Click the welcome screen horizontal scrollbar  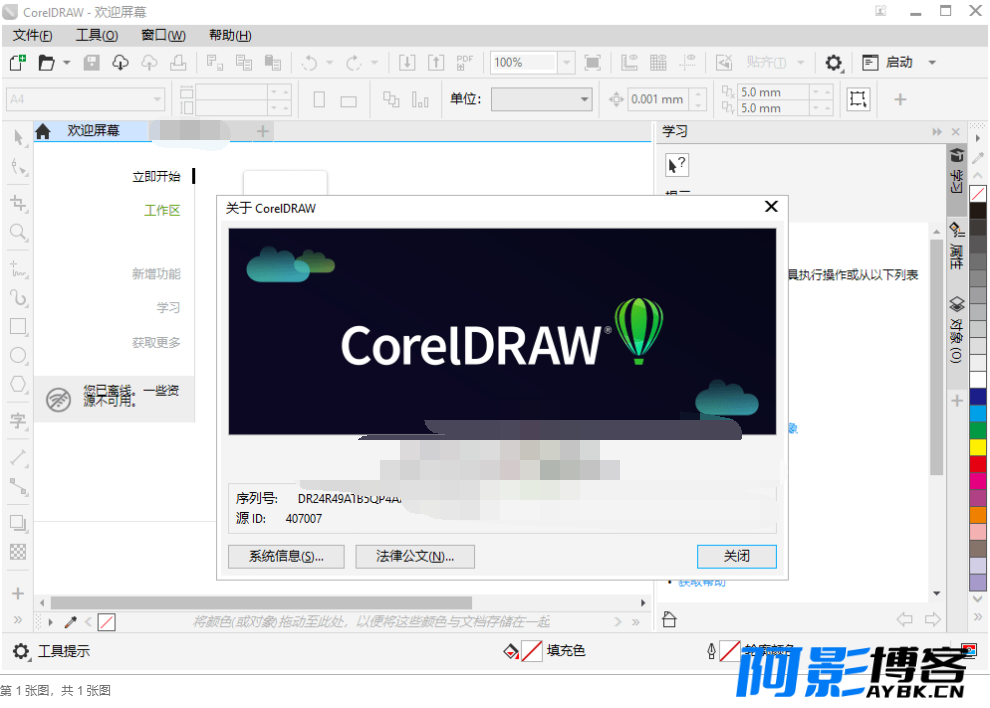click(x=261, y=603)
